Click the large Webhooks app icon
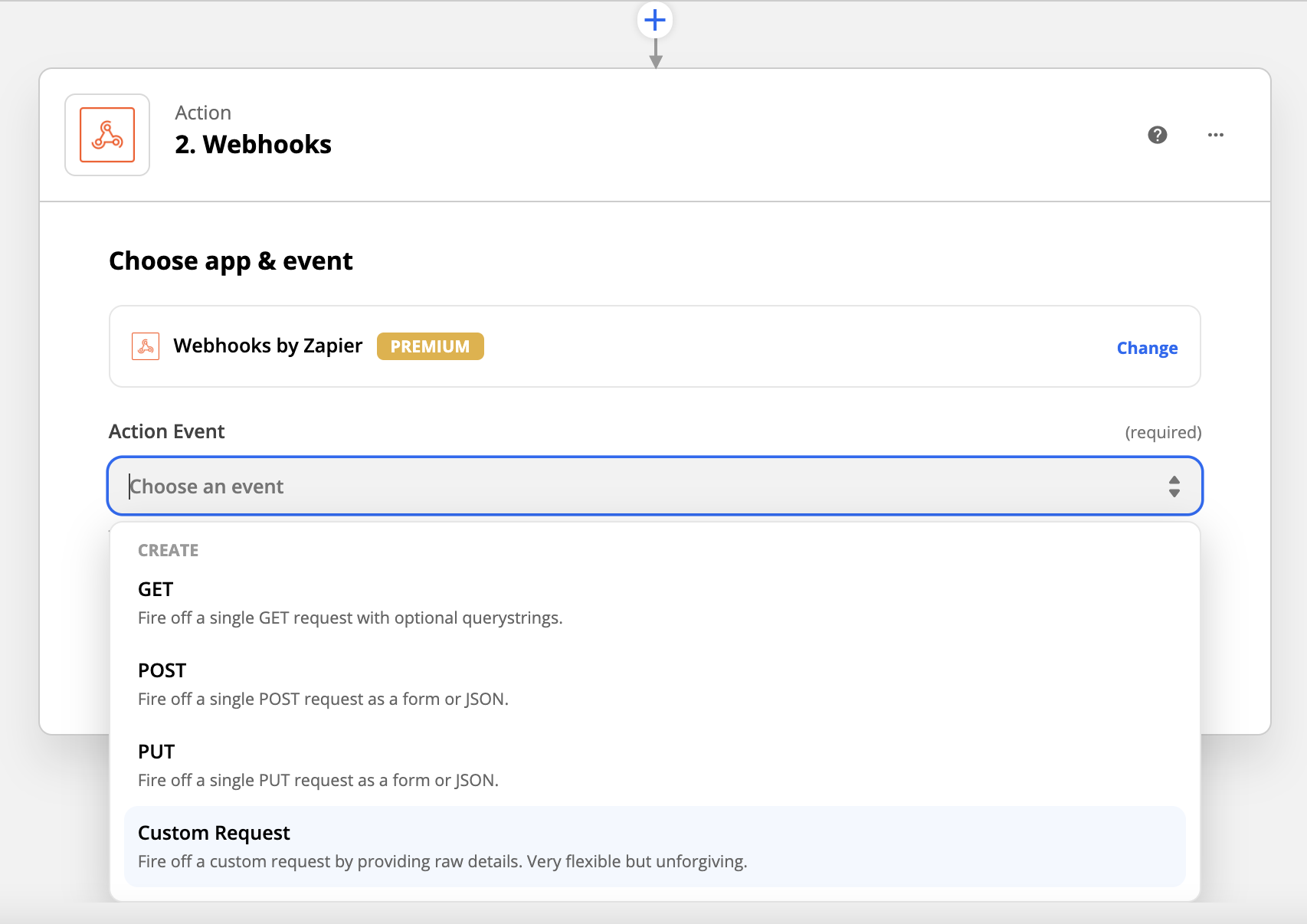Image resolution: width=1307 pixels, height=924 pixels. click(x=107, y=135)
